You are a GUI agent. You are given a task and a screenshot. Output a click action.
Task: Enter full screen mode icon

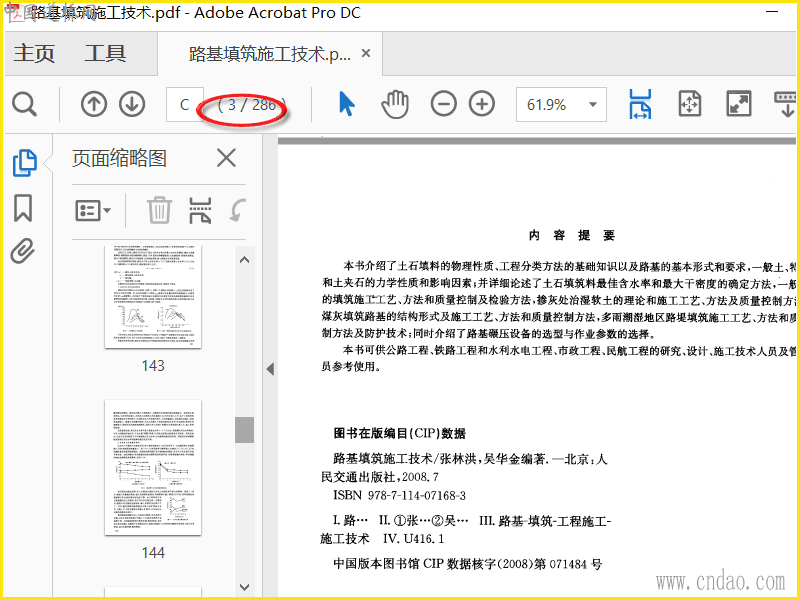click(738, 104)
